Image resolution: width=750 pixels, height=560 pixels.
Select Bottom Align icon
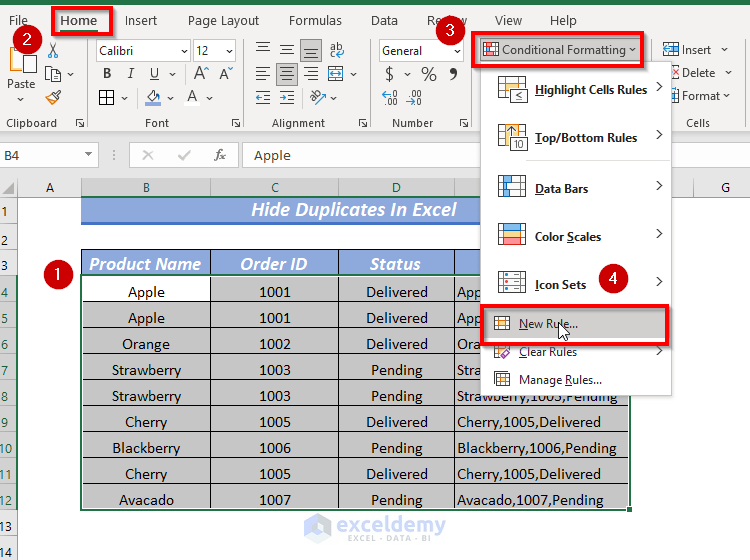tap(311, 51)
